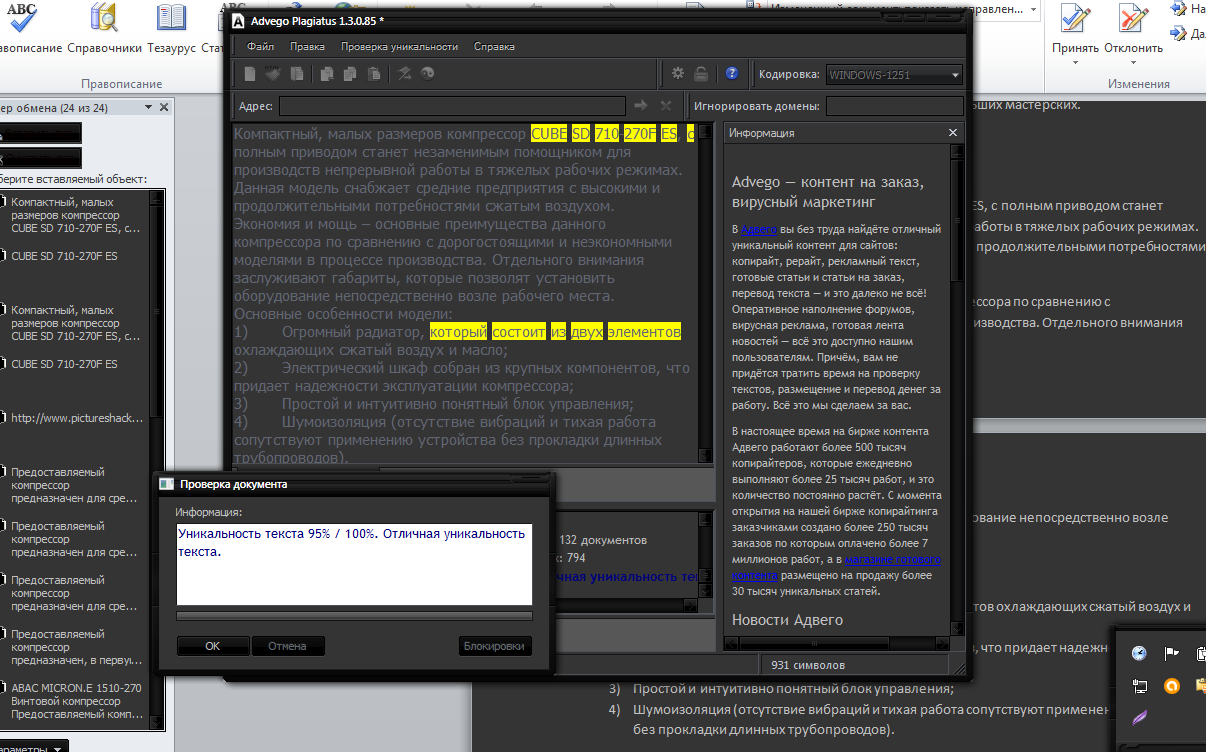This screenshot has width=1206, height=752.
Task: Expand the Принять dropdown arrow in Word
Action: coord(1075,62)
